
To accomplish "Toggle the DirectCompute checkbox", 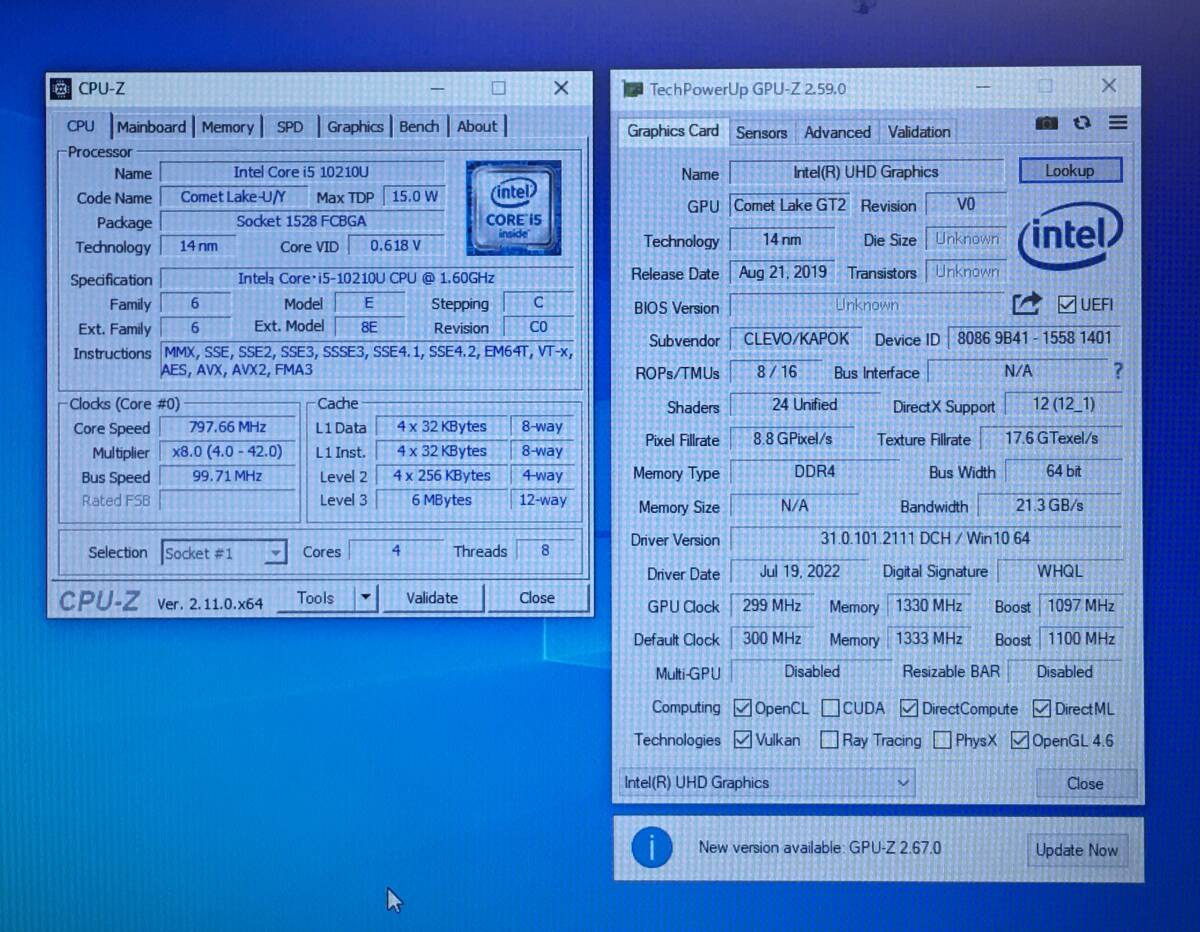I will click(909, 708).
